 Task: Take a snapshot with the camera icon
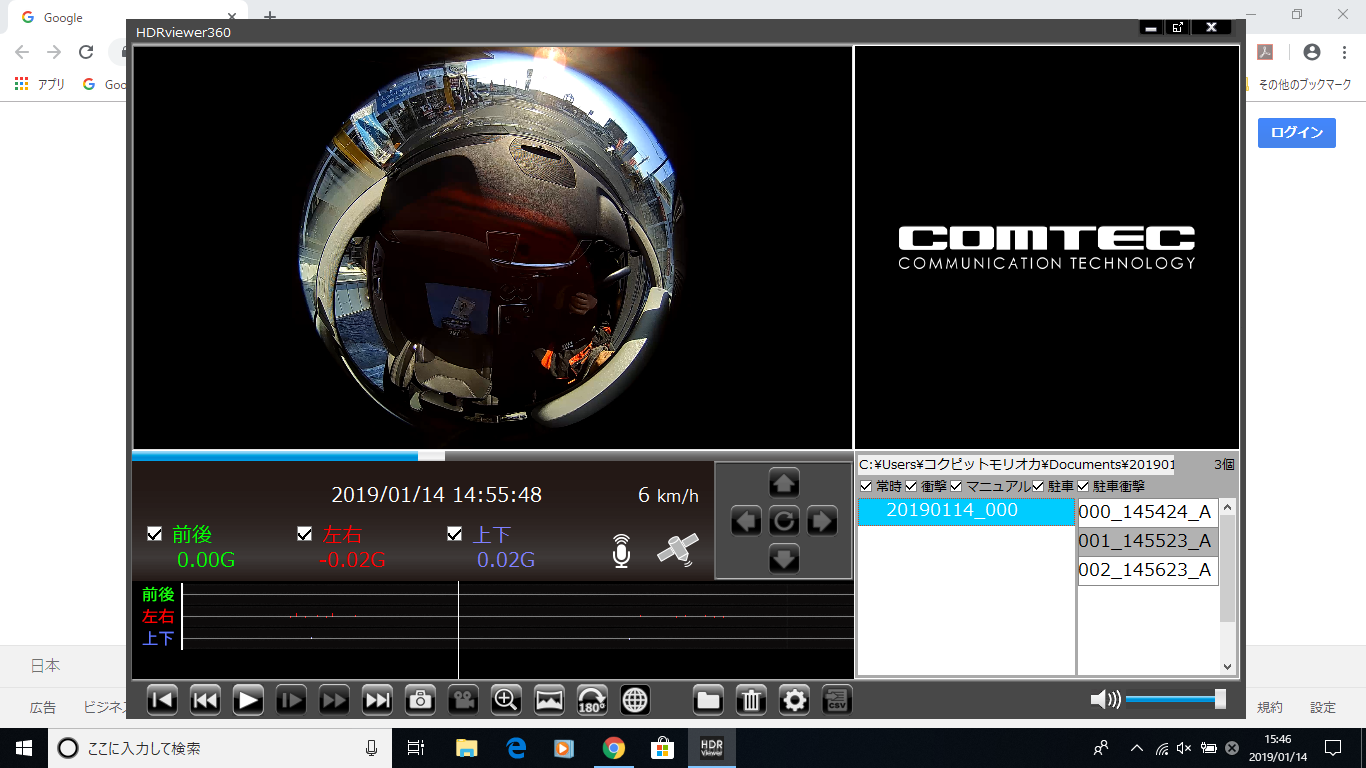tap(420, 700)
